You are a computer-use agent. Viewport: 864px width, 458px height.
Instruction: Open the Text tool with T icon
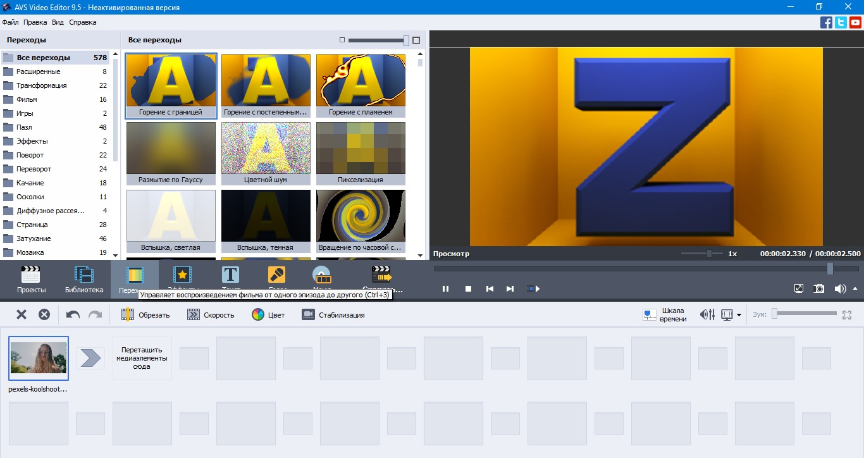pyautogui.click(x=230, y=274)
